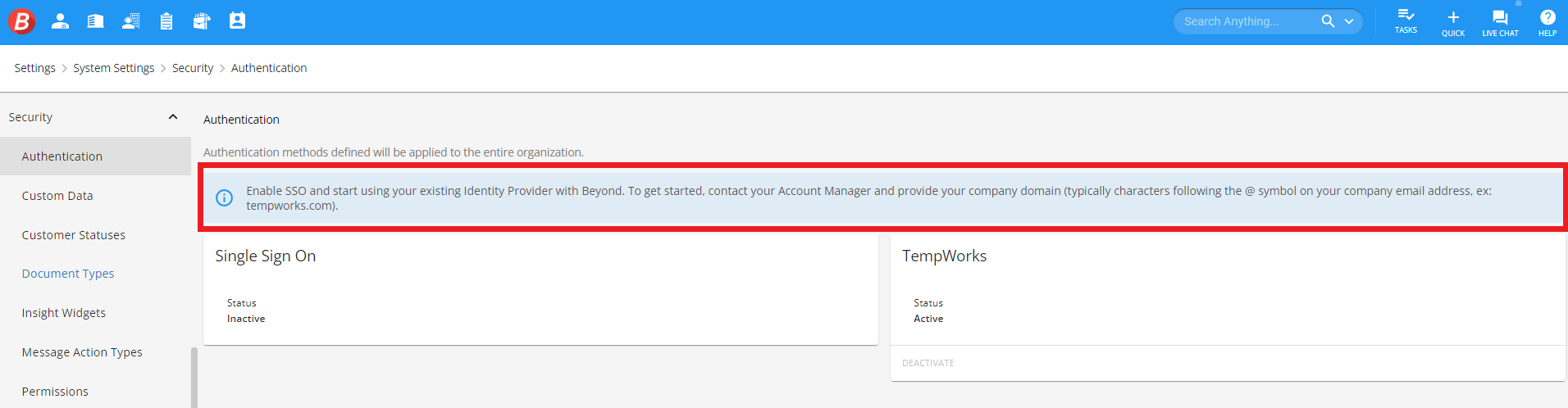Click the Authentication breadcrumb

tap(269, 68)
